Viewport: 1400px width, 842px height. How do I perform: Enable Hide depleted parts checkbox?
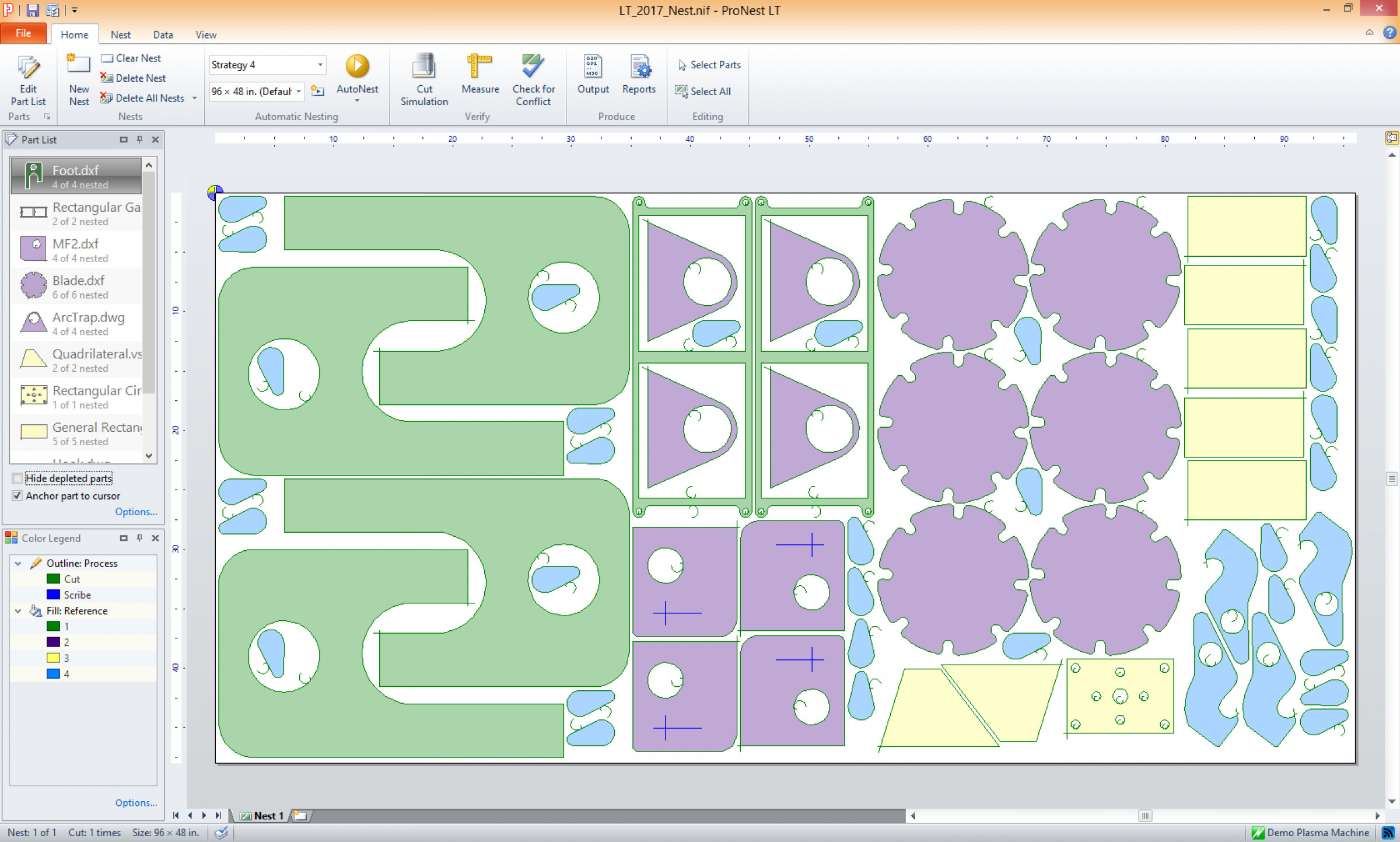pyautogui.click(x=17, y=478)
